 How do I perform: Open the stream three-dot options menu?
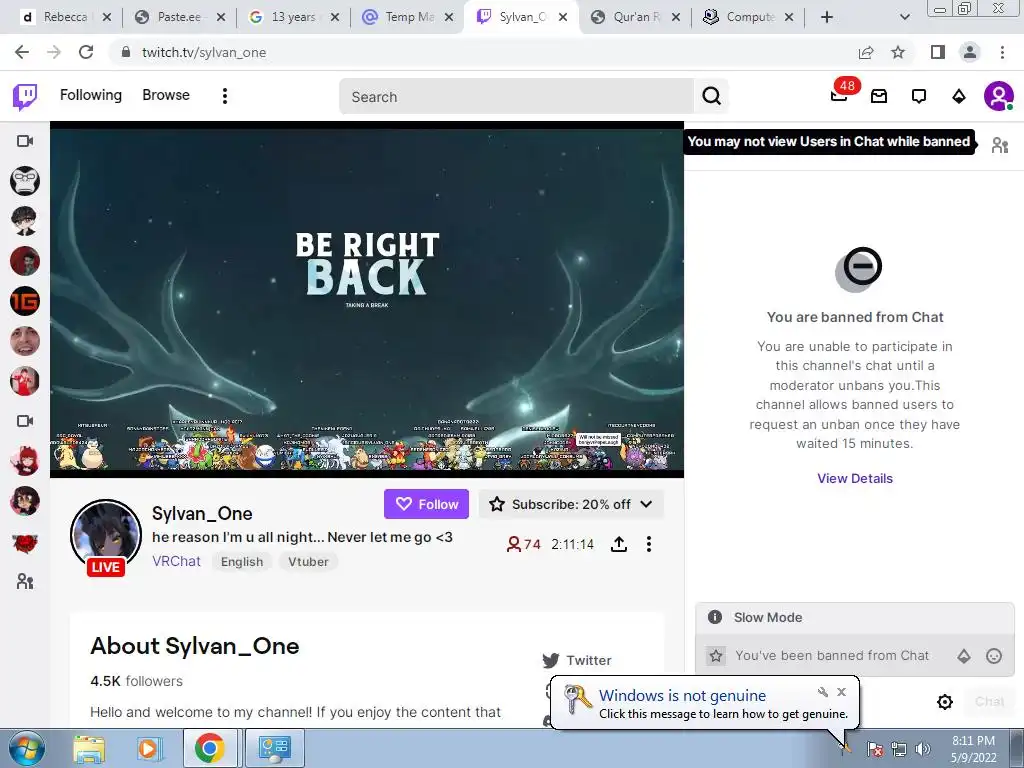pyautogui.click(x=648, y=544)
